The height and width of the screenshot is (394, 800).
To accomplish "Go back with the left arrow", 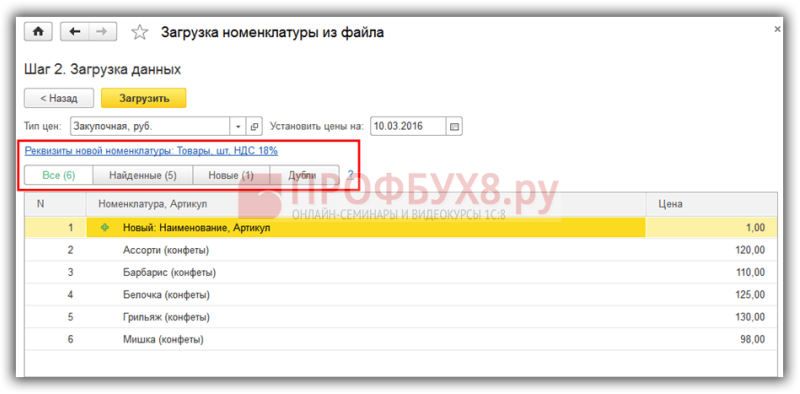I will 75,32.
